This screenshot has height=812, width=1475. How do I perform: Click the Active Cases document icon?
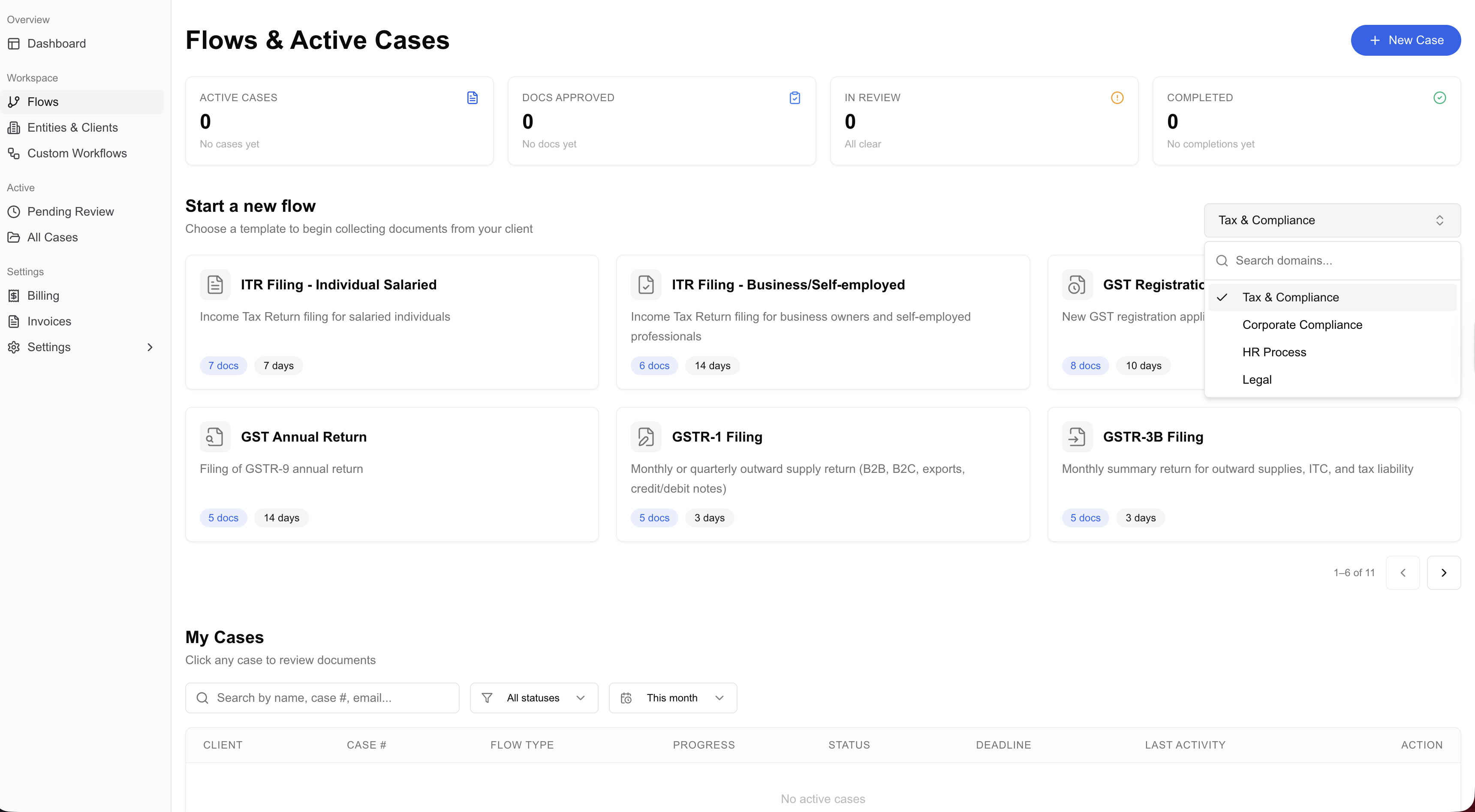[473, 98]
